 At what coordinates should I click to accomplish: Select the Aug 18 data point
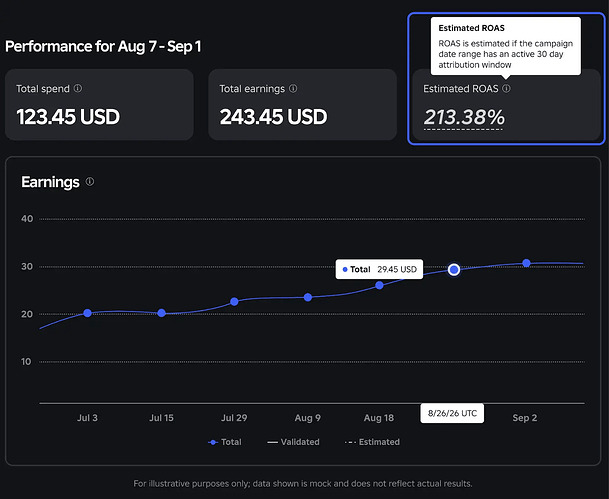coord(379,285)
